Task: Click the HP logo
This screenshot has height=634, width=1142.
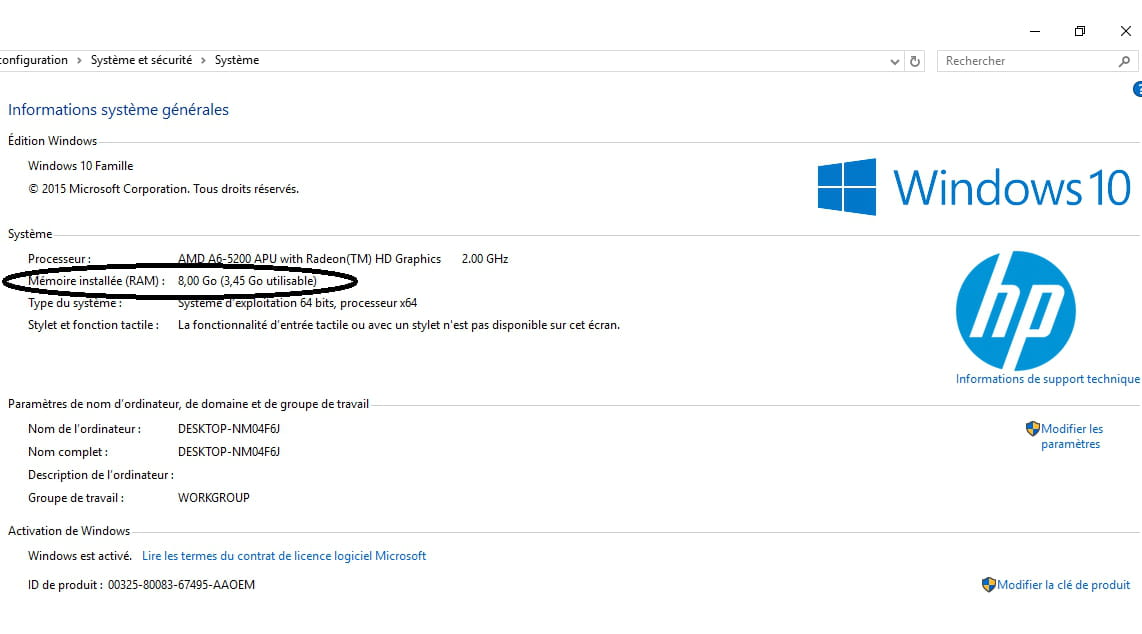Action: click(1015, 311)
